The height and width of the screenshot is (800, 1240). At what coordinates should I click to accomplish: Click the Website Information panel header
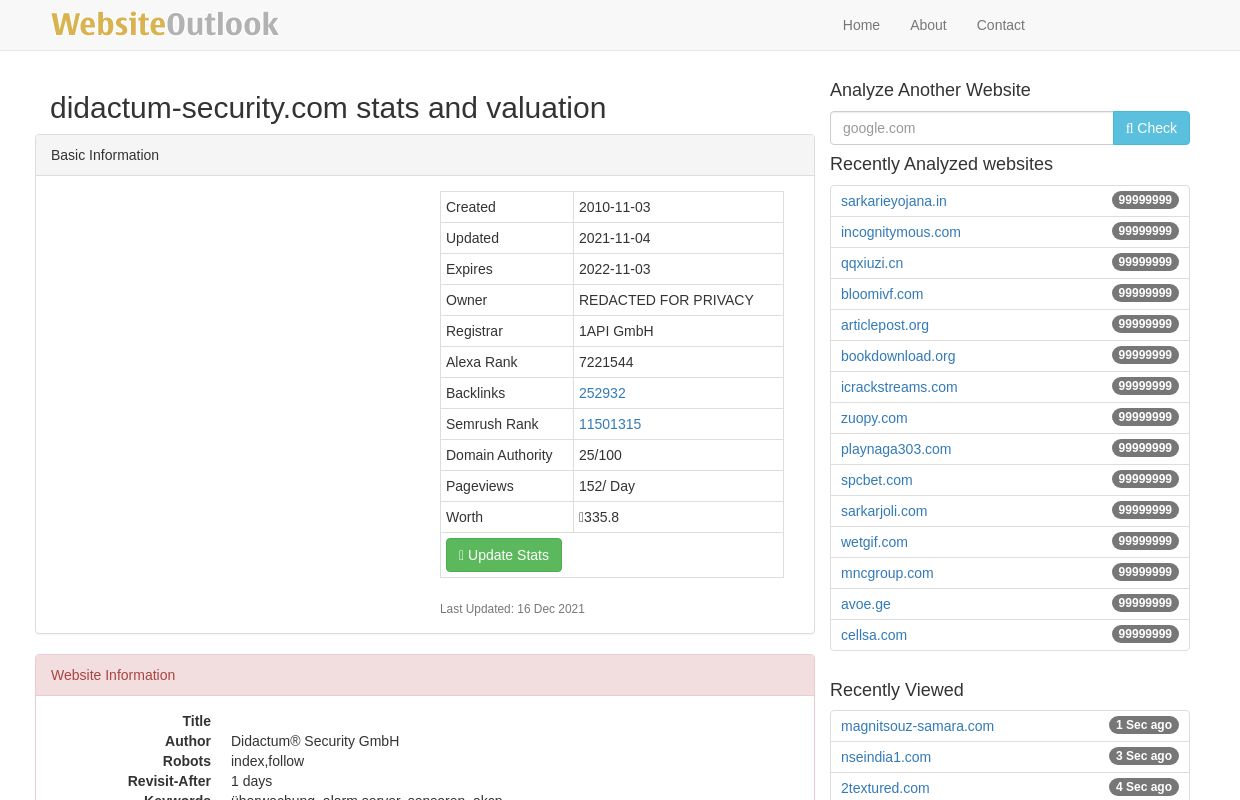click(425, 675)
